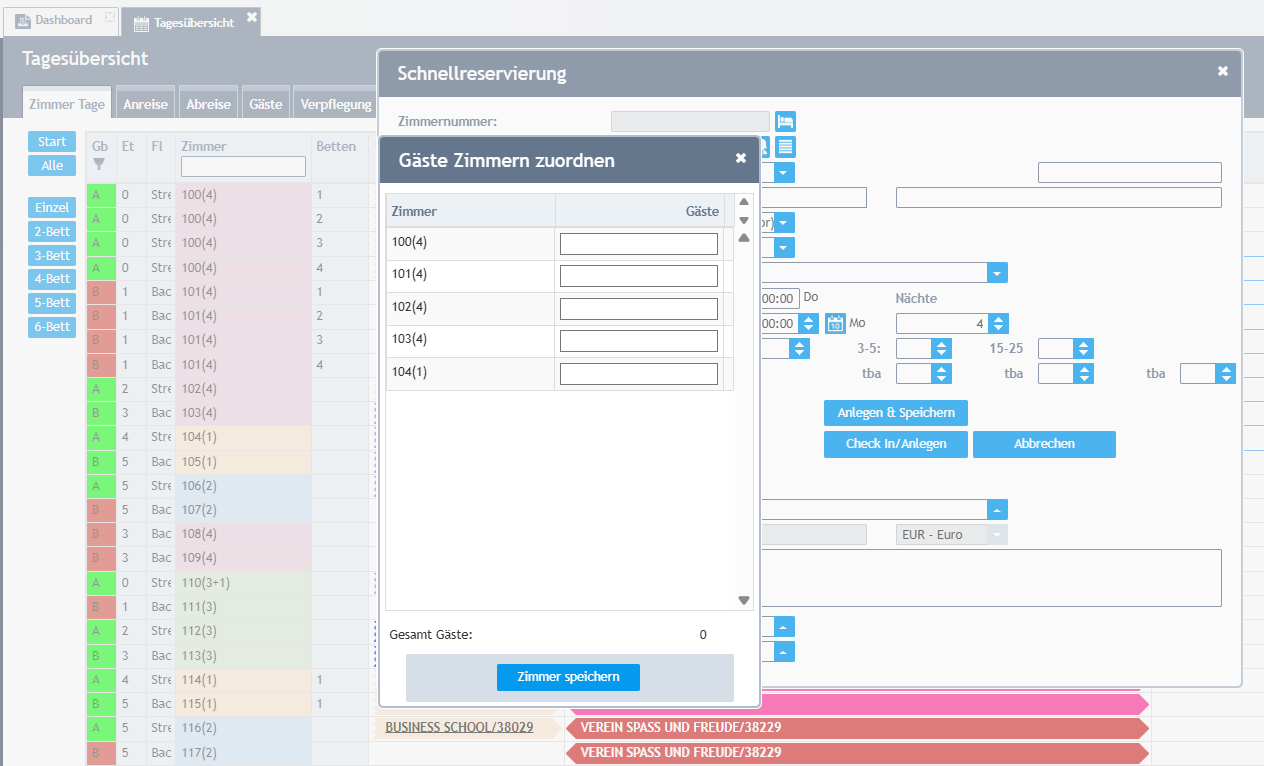Click the list icon below the bed icon

785,147
